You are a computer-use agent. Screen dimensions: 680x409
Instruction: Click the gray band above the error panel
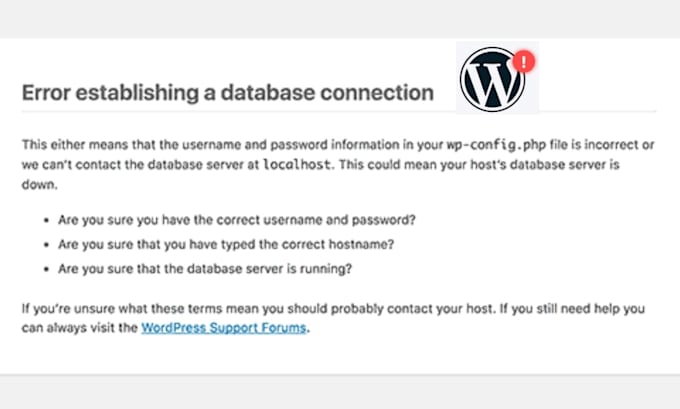pos(340,19)
